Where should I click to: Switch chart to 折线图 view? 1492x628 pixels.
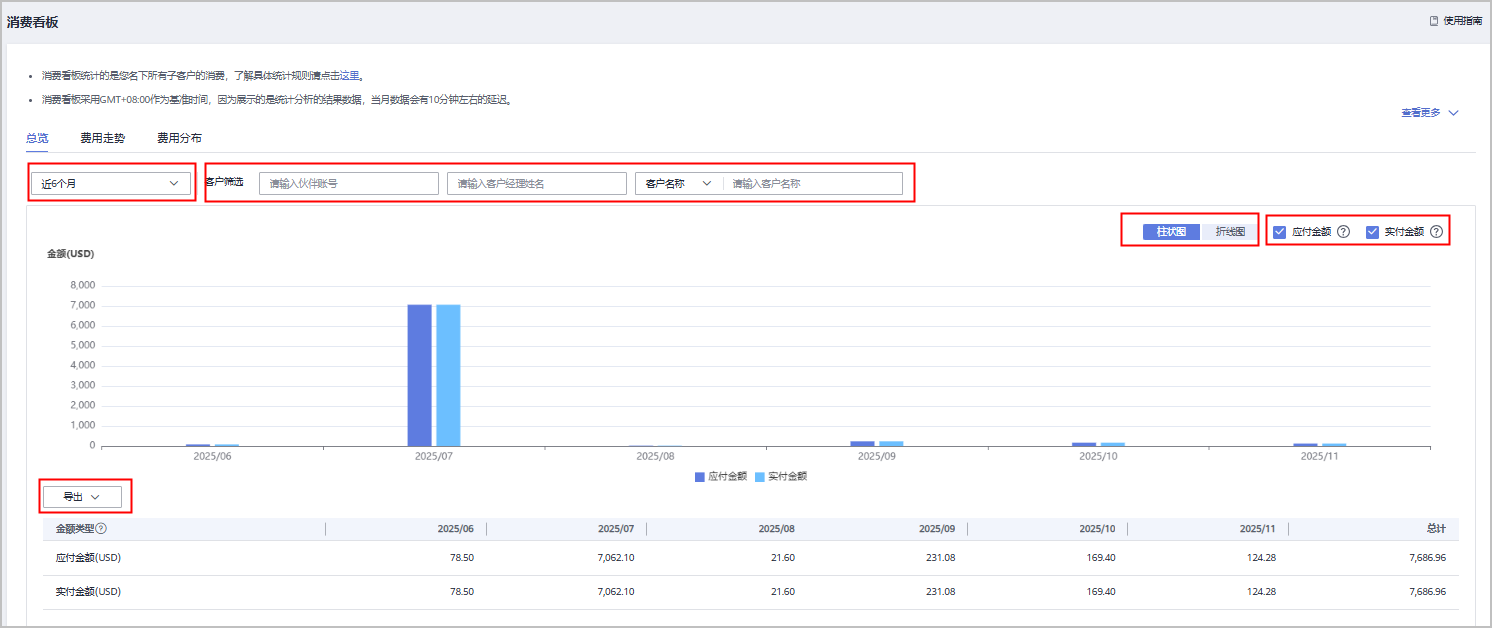pyautogui.click(x=1230, y=232)
